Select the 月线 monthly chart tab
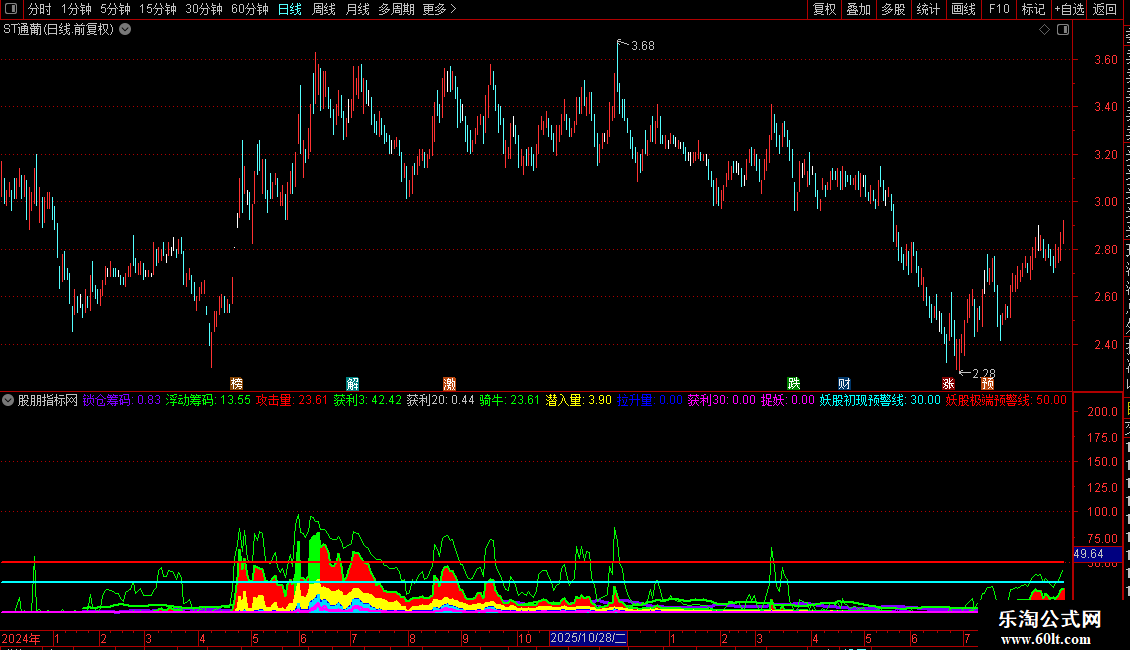This screenshot has height=650, width=1130. click(x=357, y=9)
